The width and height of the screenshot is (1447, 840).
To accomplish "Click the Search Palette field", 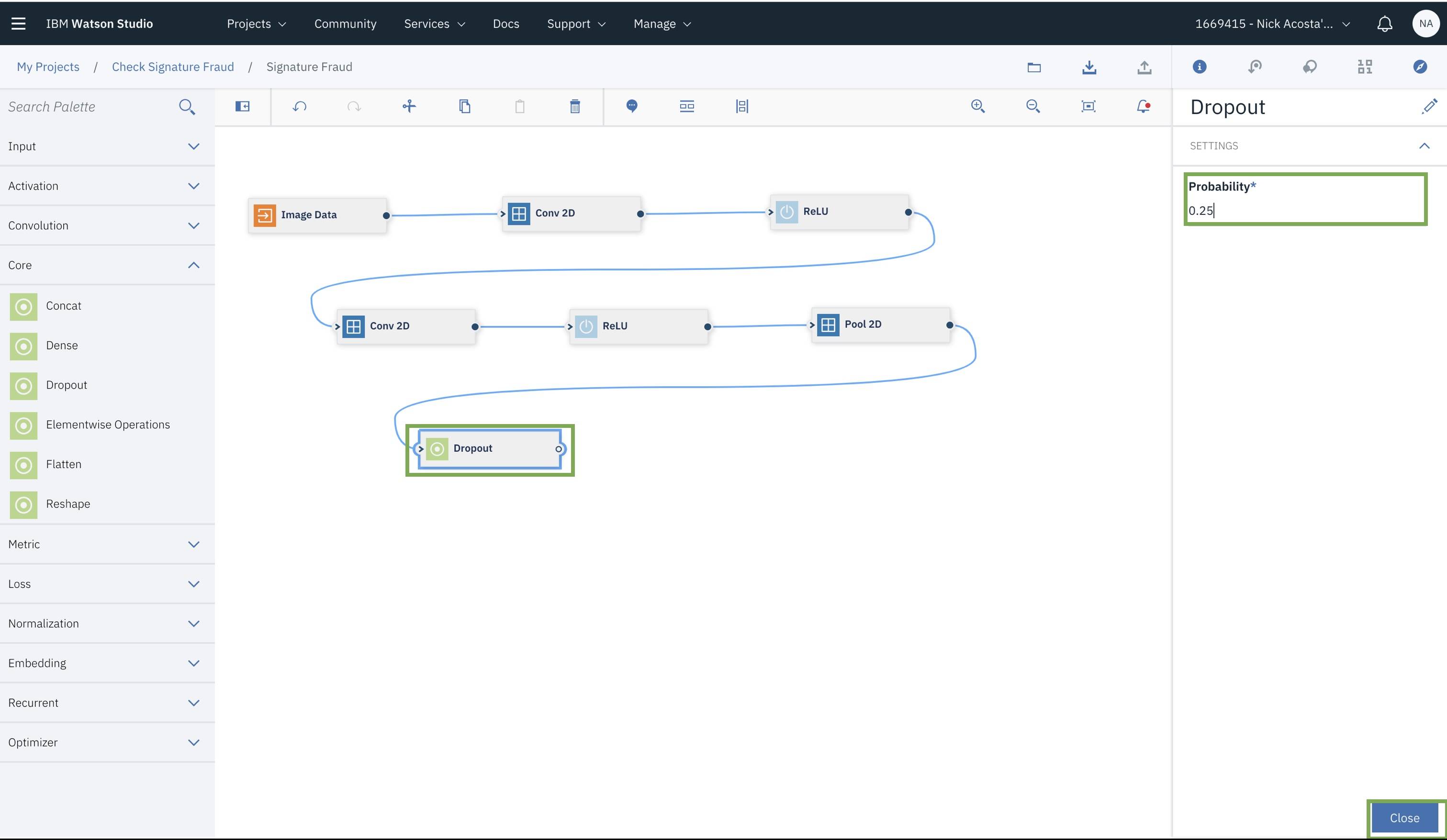I will [89, 107].
